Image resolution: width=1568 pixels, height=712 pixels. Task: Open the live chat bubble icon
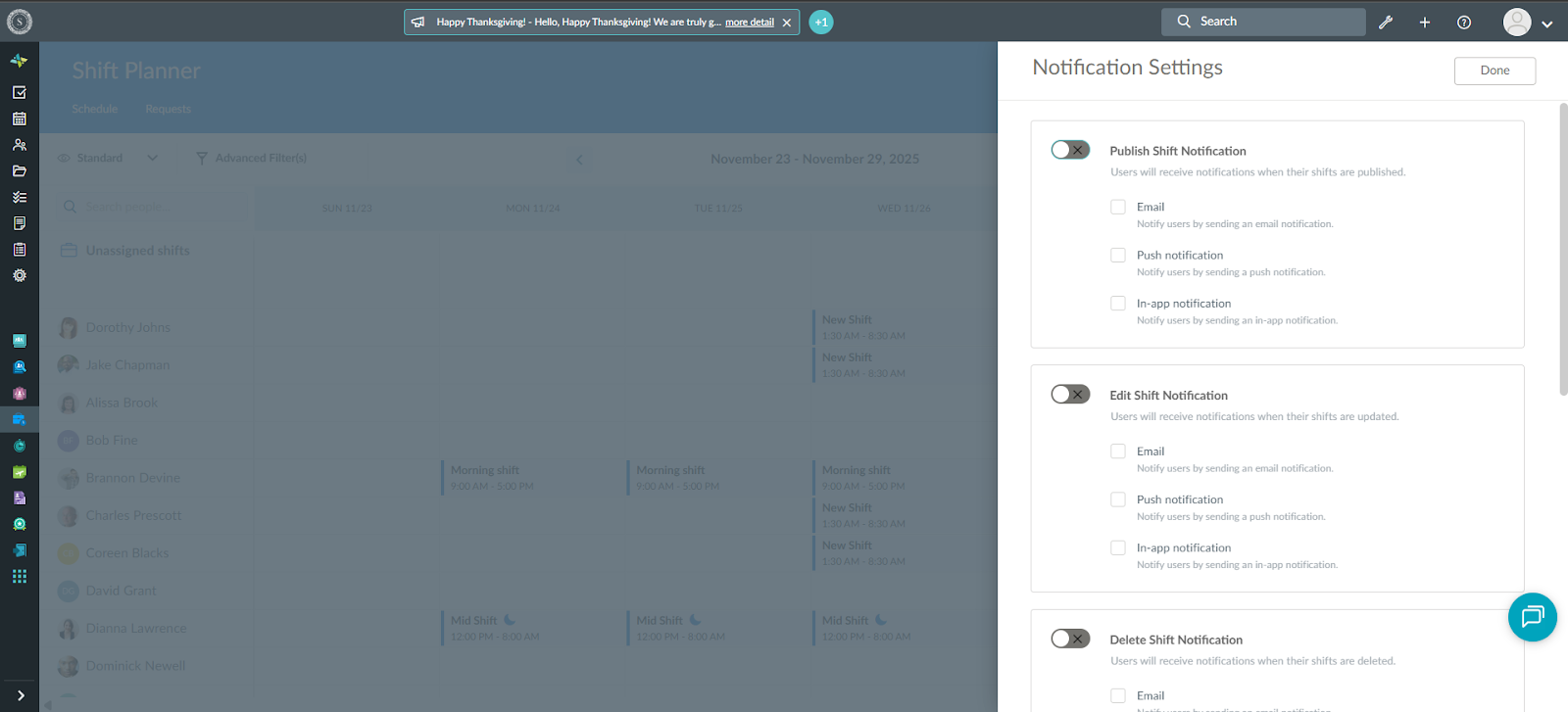[1532, 617]
